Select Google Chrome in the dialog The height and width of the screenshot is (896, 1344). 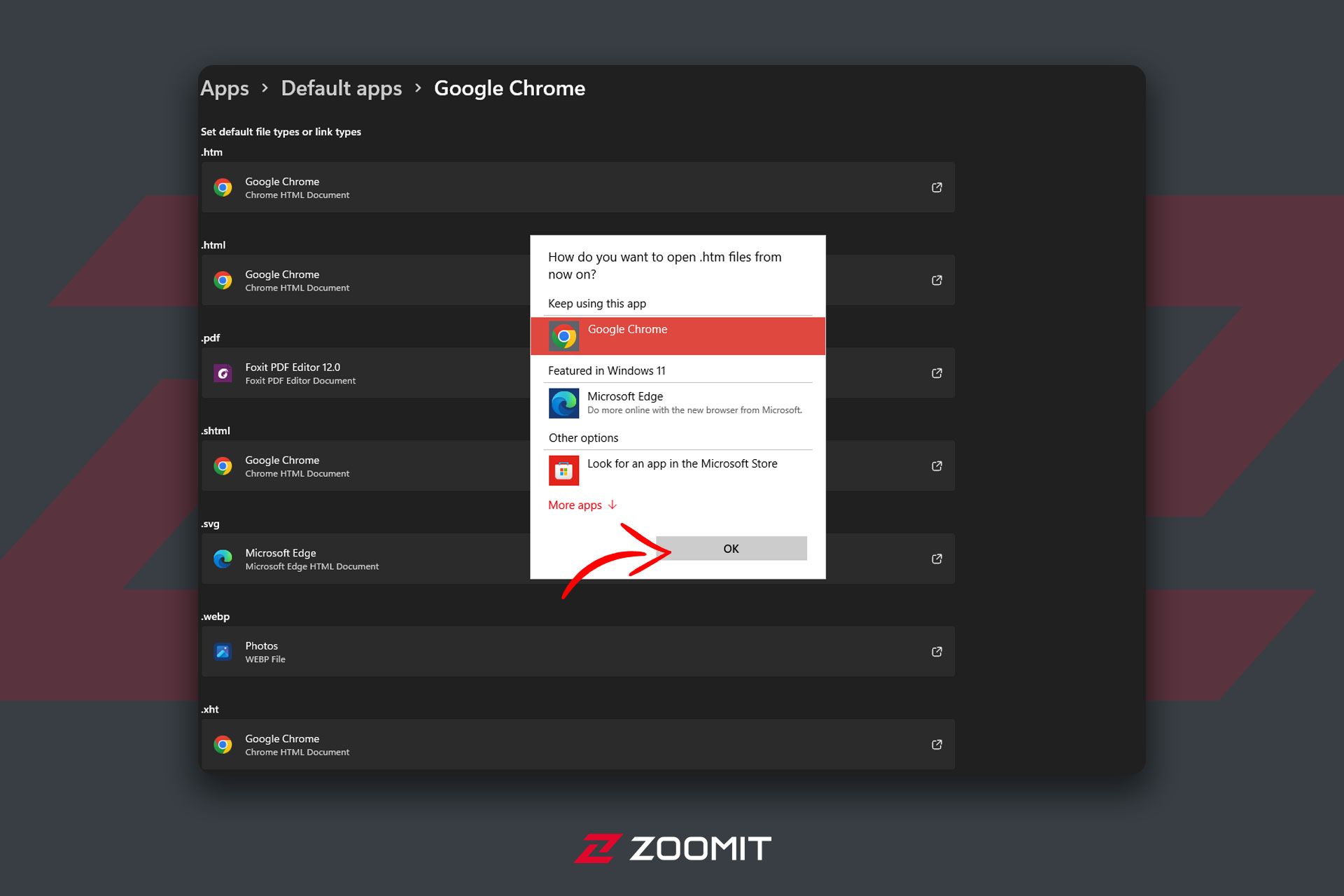[678, 336]
